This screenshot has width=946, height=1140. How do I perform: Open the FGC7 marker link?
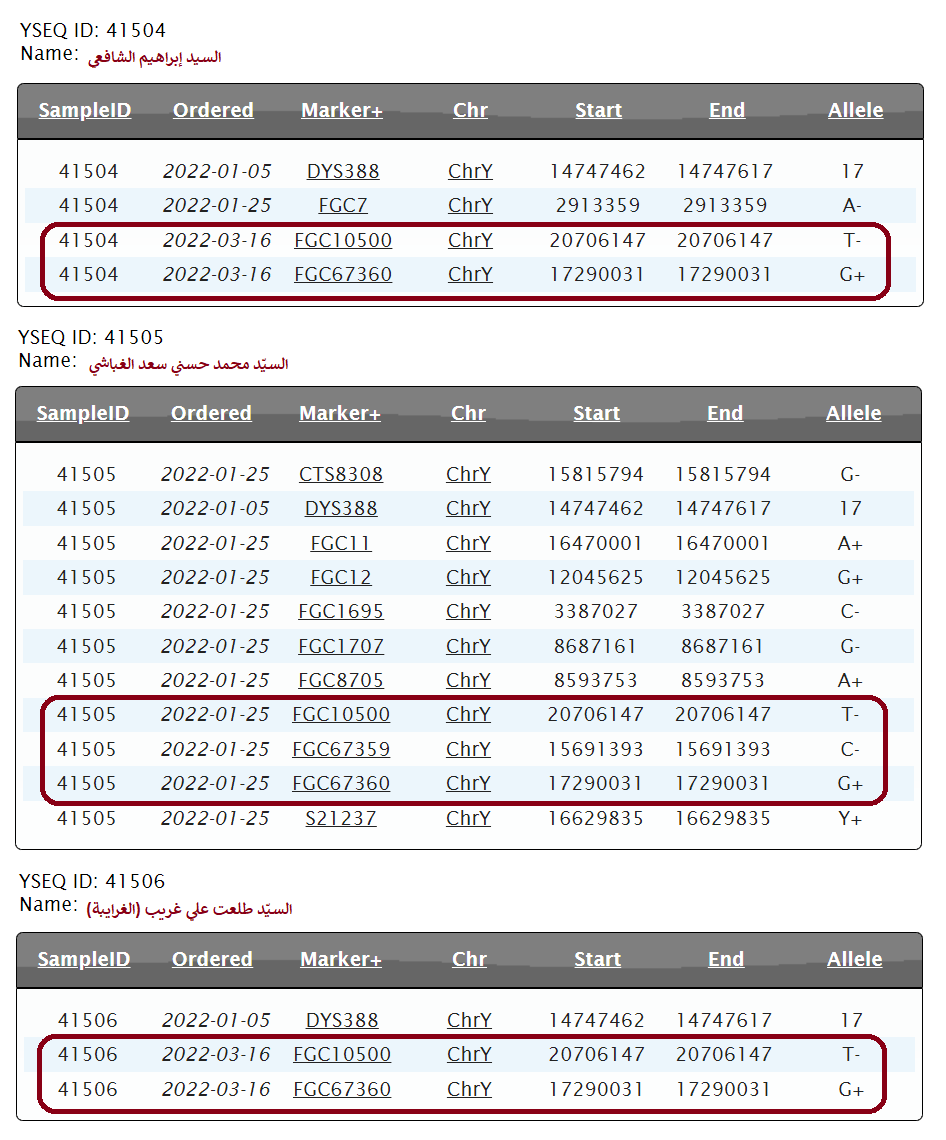(x=343, y=206)
